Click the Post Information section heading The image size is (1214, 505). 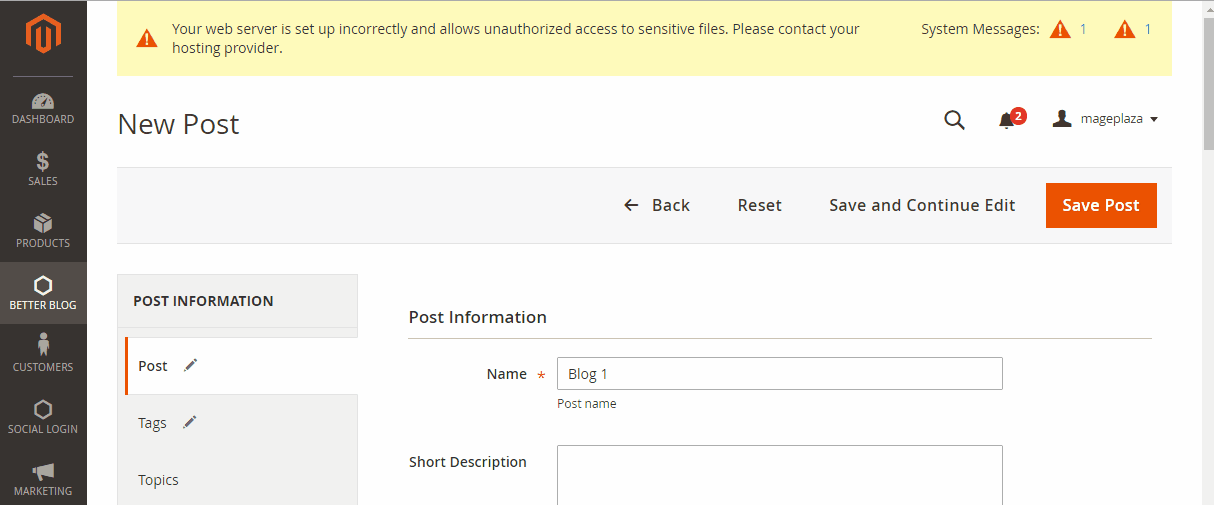click(x=478, y=317)
